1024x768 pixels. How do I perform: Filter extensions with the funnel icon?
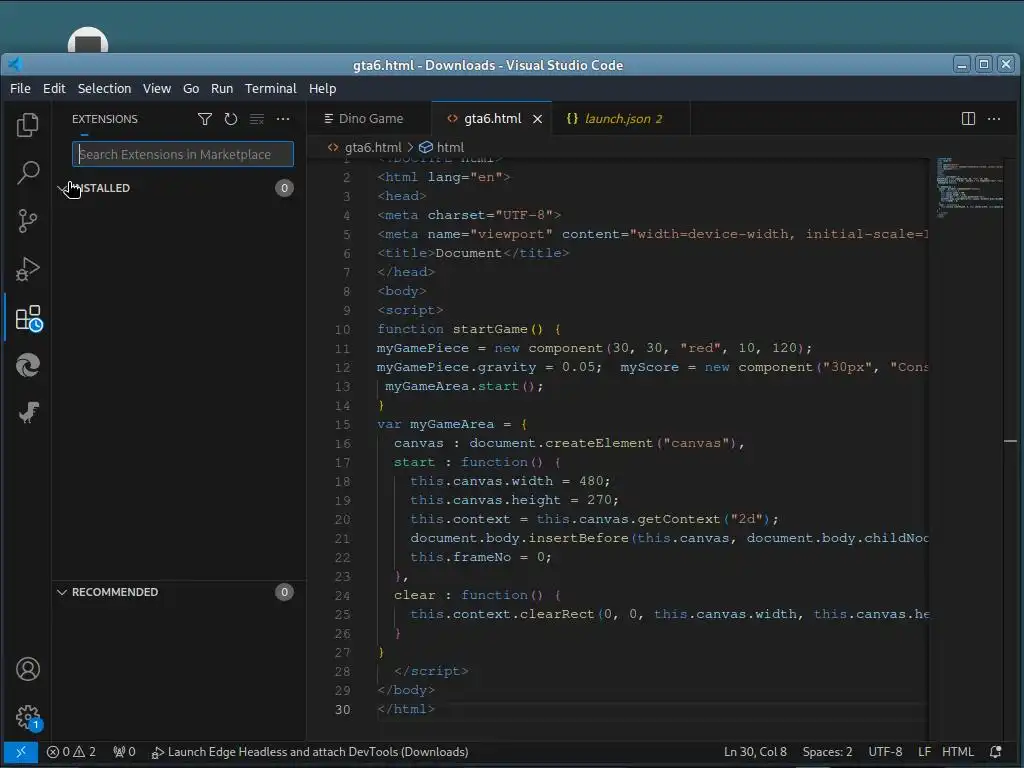tap(204, 119)
